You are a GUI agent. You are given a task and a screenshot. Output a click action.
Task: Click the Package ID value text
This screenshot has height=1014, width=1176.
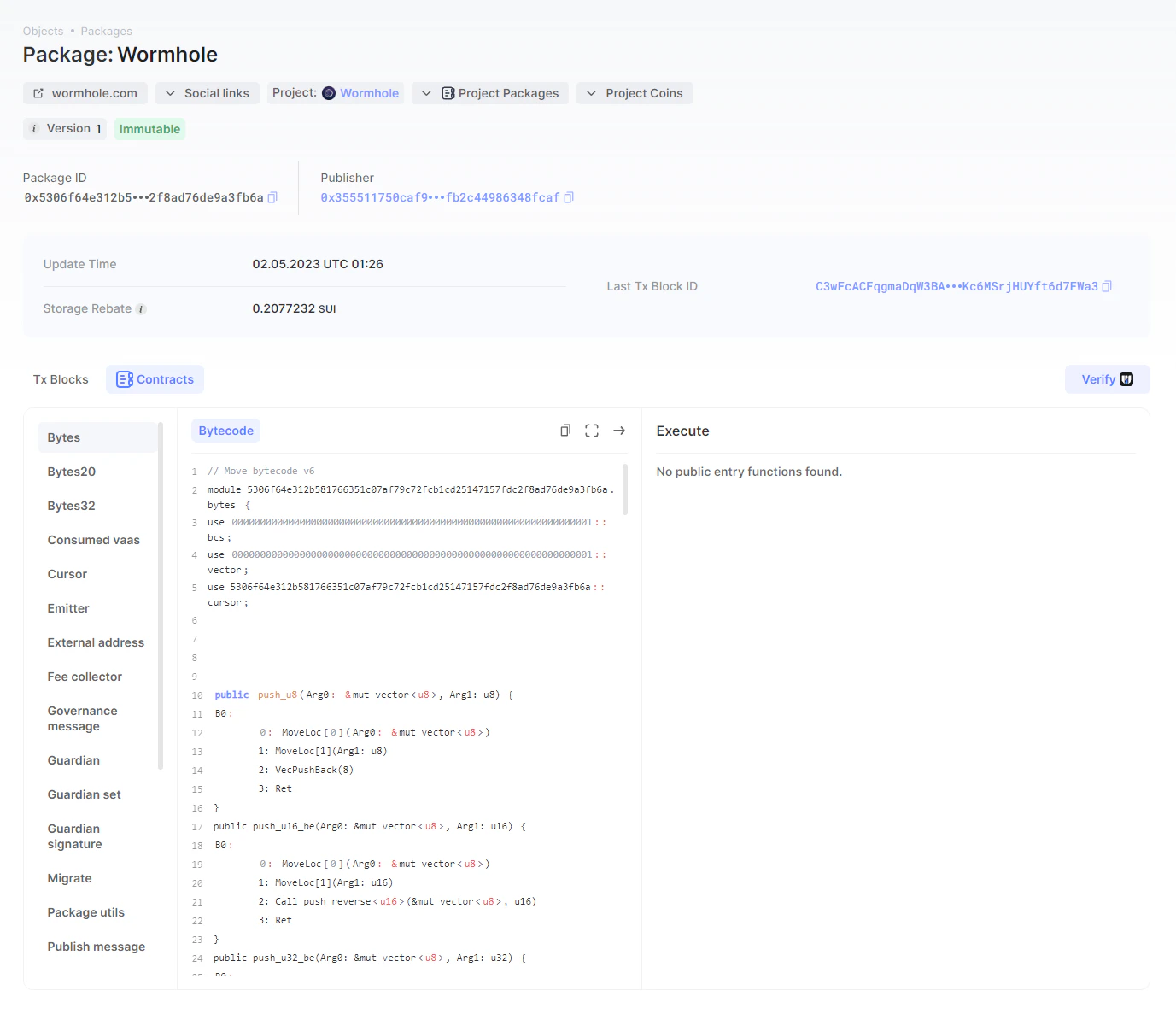[143, 197]
